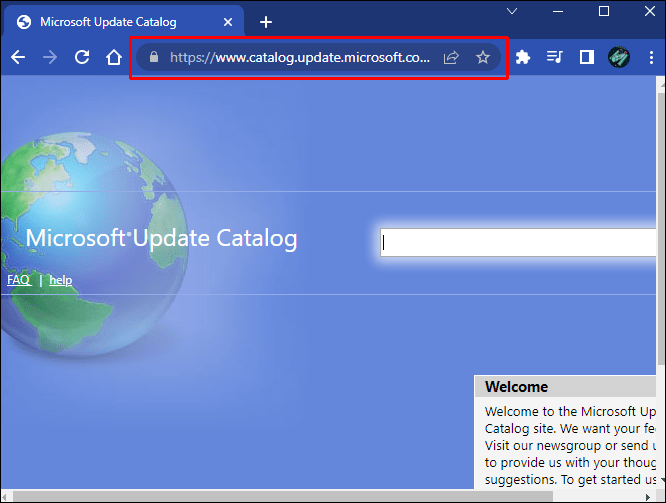Close the Microsoft Update Catalog tab

point(228,22)
